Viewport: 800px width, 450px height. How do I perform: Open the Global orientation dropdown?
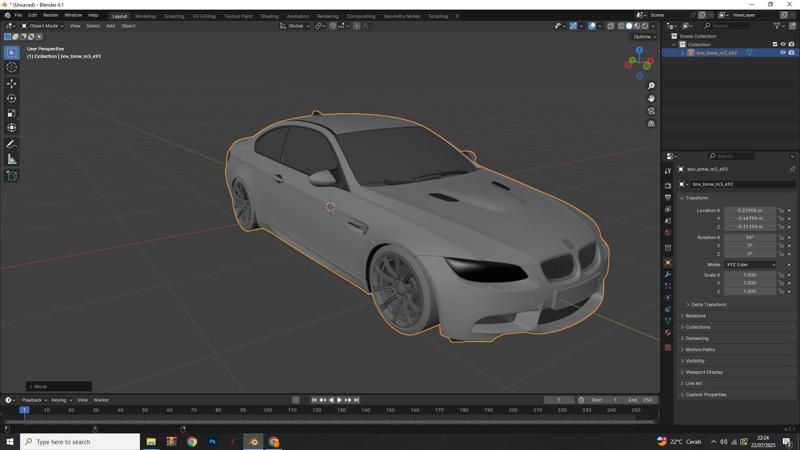pos(294,26)
